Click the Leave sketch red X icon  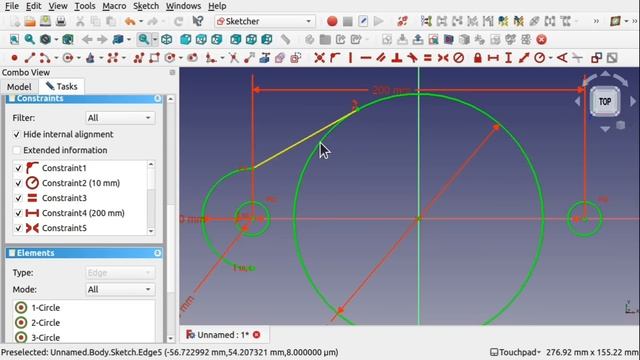coord(541,40)
